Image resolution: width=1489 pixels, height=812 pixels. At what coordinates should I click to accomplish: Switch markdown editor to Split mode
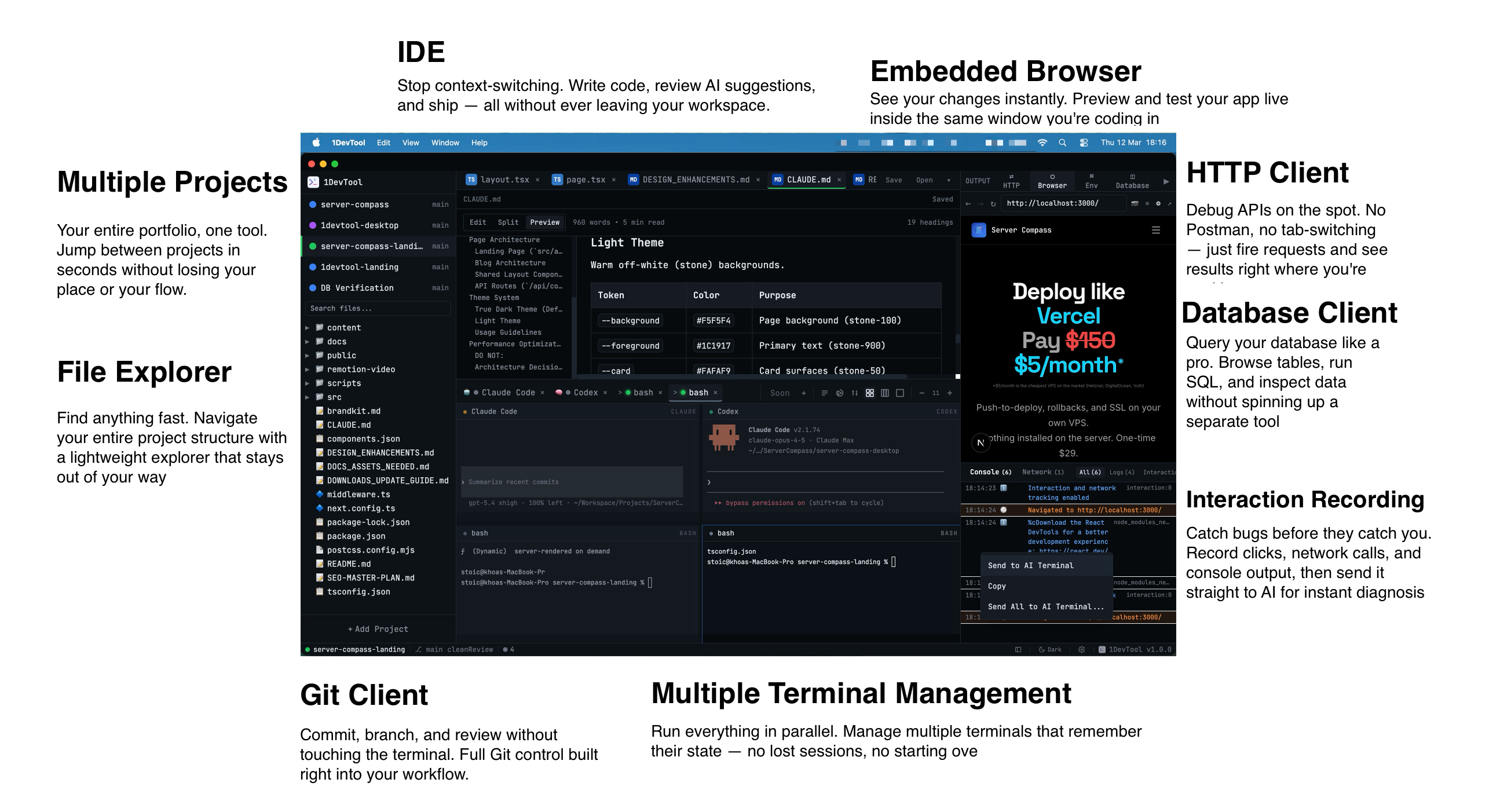pyautogui.click(x=508, y=222)
